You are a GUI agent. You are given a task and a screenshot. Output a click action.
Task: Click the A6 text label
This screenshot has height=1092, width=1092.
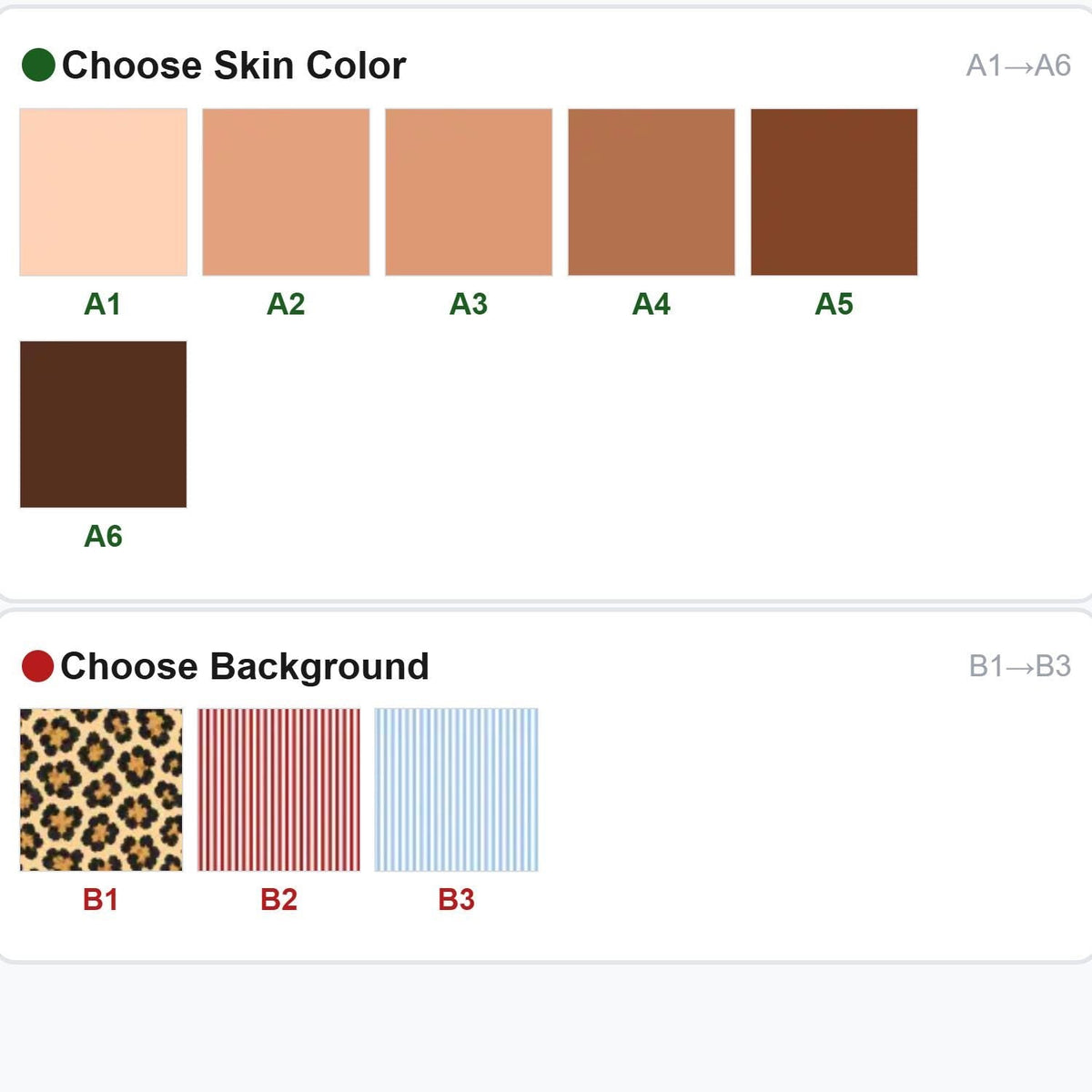click(103, 536)
